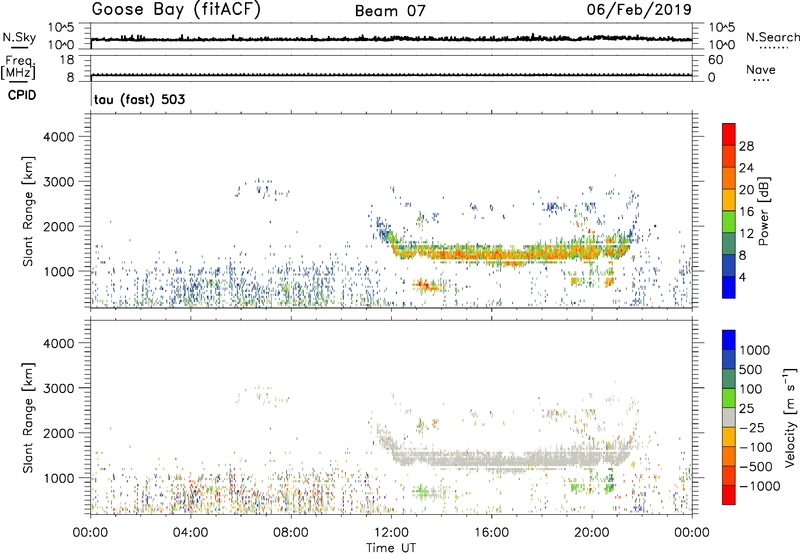The image size is (800, 554).
Task: Click the gray −25 to 25 Velocity colorbar segment
Action: click(x=729, y=417)
